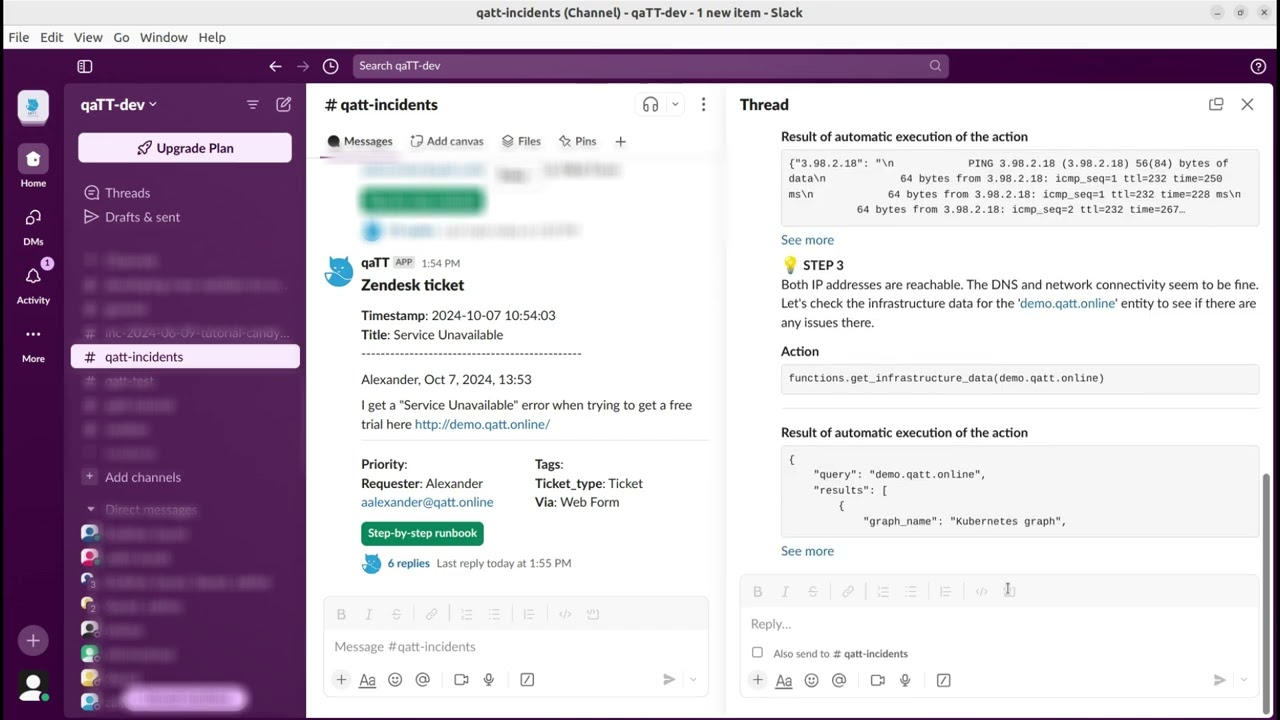This screenshot has height=720, width=1280.
Task: Start a huddle with the headphones icon
Action: point(651,105)
